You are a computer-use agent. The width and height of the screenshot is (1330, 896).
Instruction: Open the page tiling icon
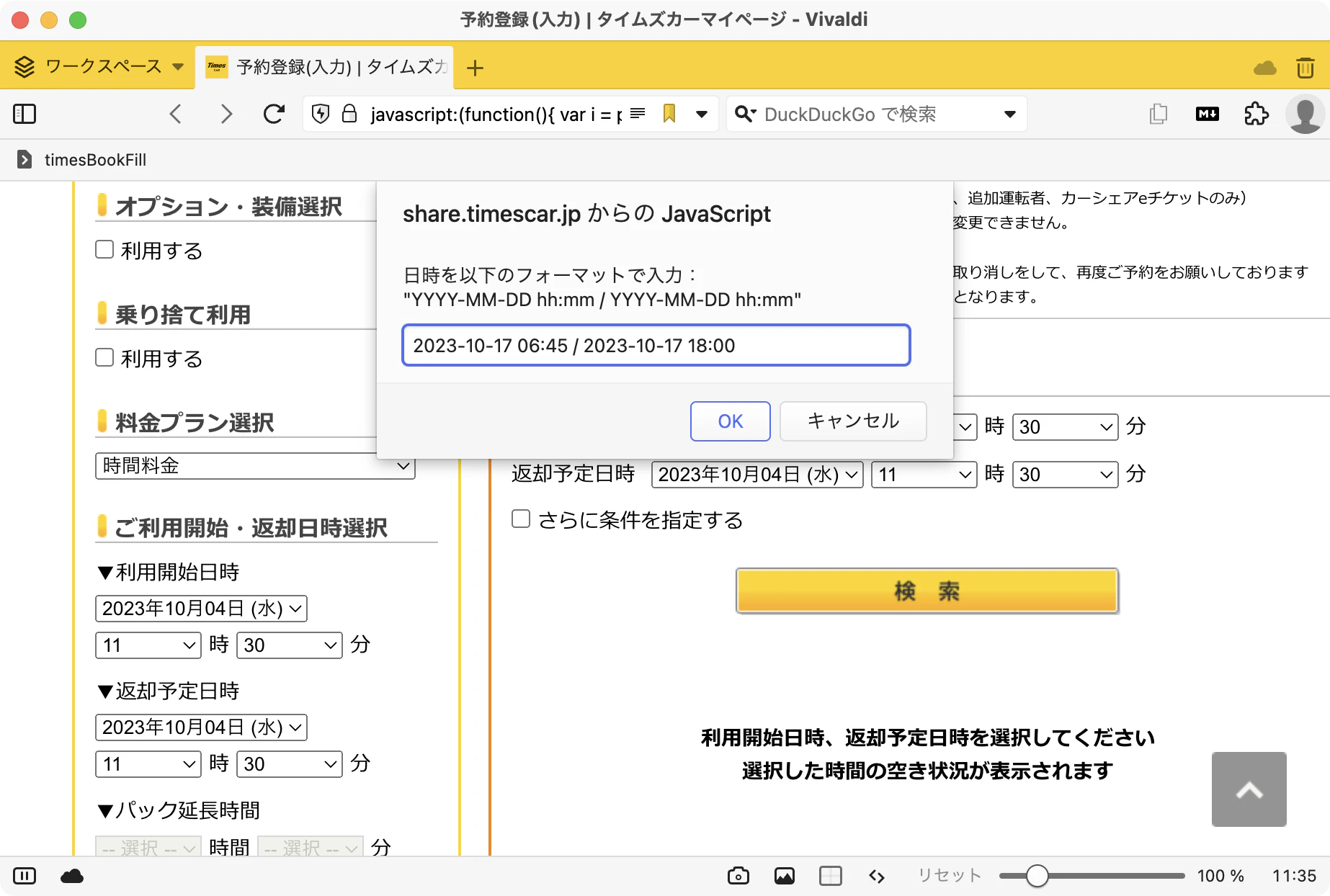[830, 876]
